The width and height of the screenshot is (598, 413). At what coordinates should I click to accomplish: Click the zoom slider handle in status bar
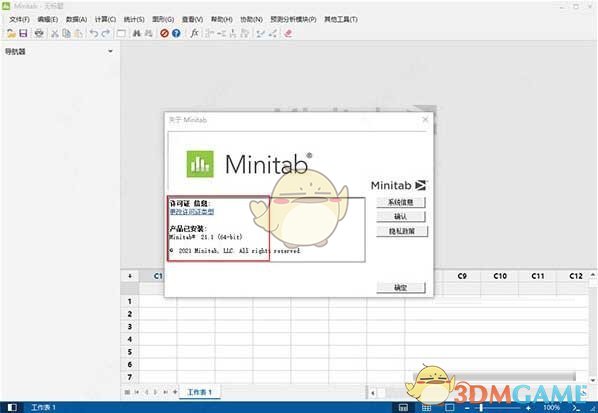point(481,408)
